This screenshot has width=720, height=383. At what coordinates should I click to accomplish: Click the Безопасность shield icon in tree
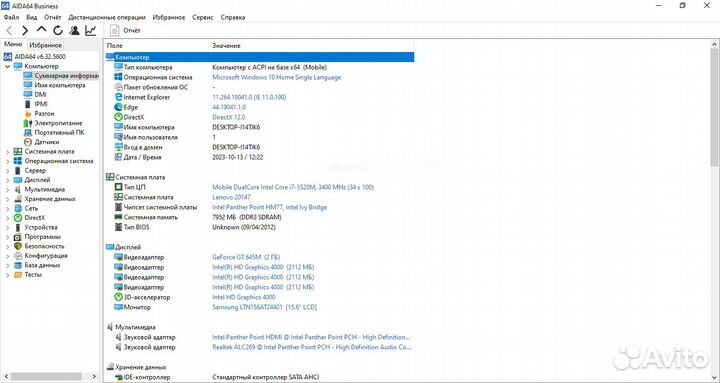[18, 246]
